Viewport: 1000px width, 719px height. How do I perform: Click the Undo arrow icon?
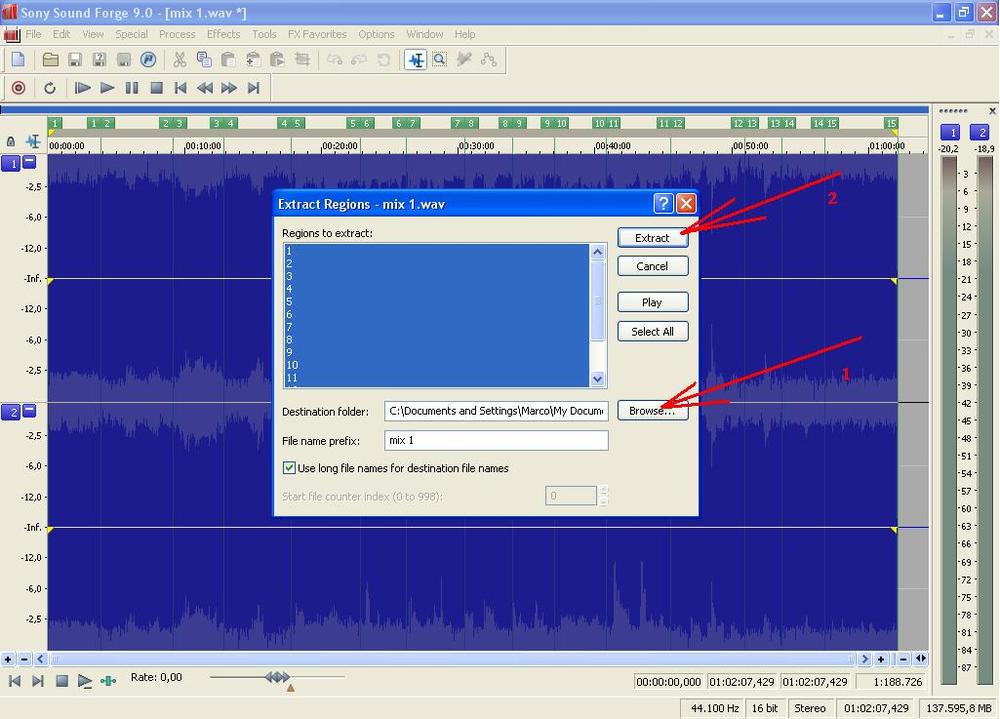point(334,60)
